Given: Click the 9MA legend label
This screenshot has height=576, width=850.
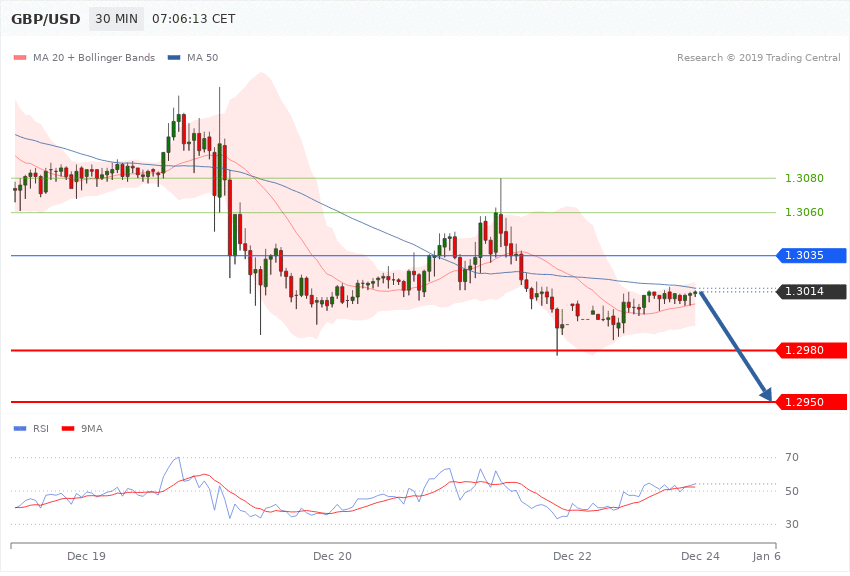Looking at the screenshot, I should click(x=92, y=429).
